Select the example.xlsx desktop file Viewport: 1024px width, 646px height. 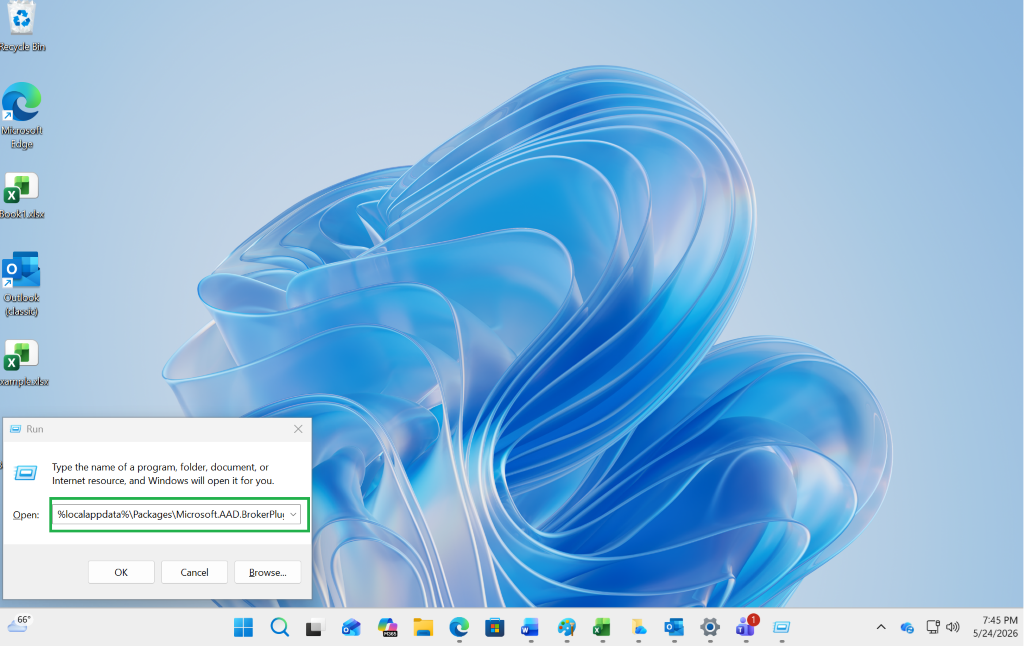click(22, 363)
